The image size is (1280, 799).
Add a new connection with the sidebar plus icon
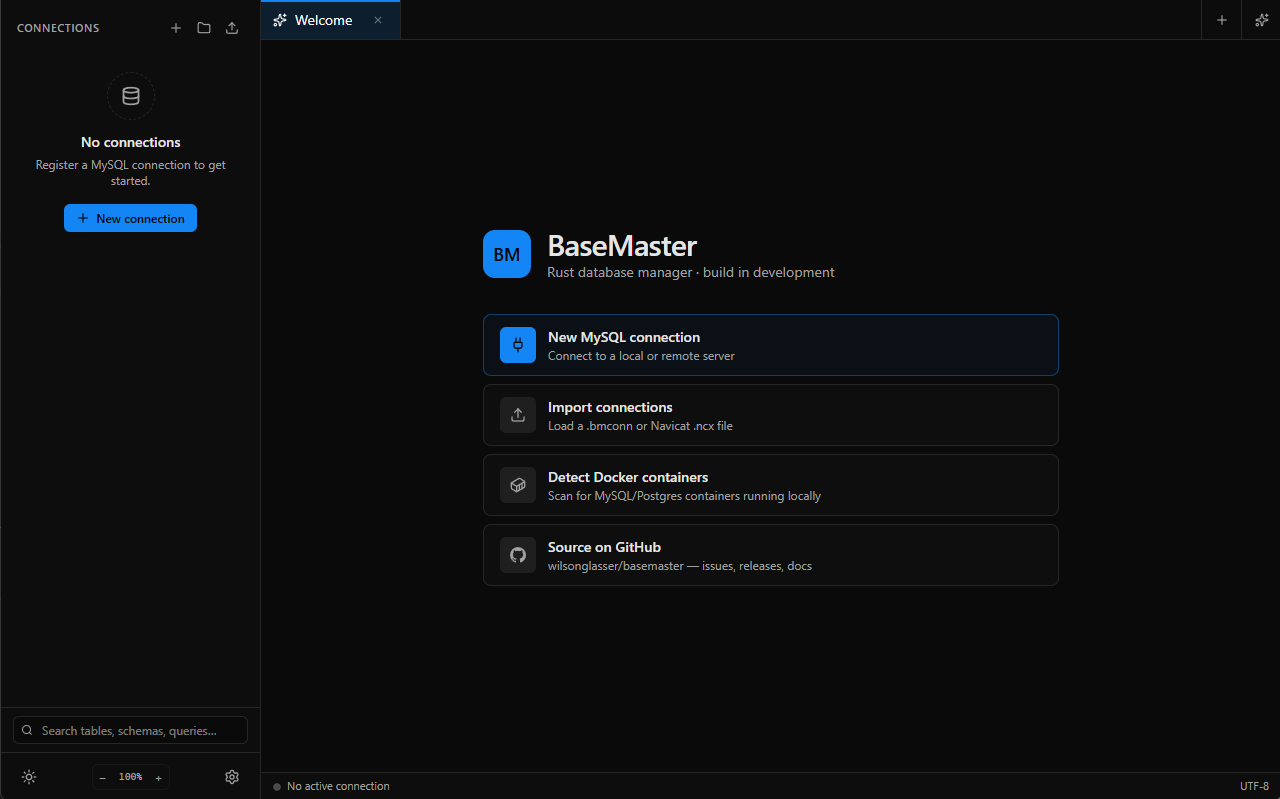pyautogui.click(x=176, y=28)
